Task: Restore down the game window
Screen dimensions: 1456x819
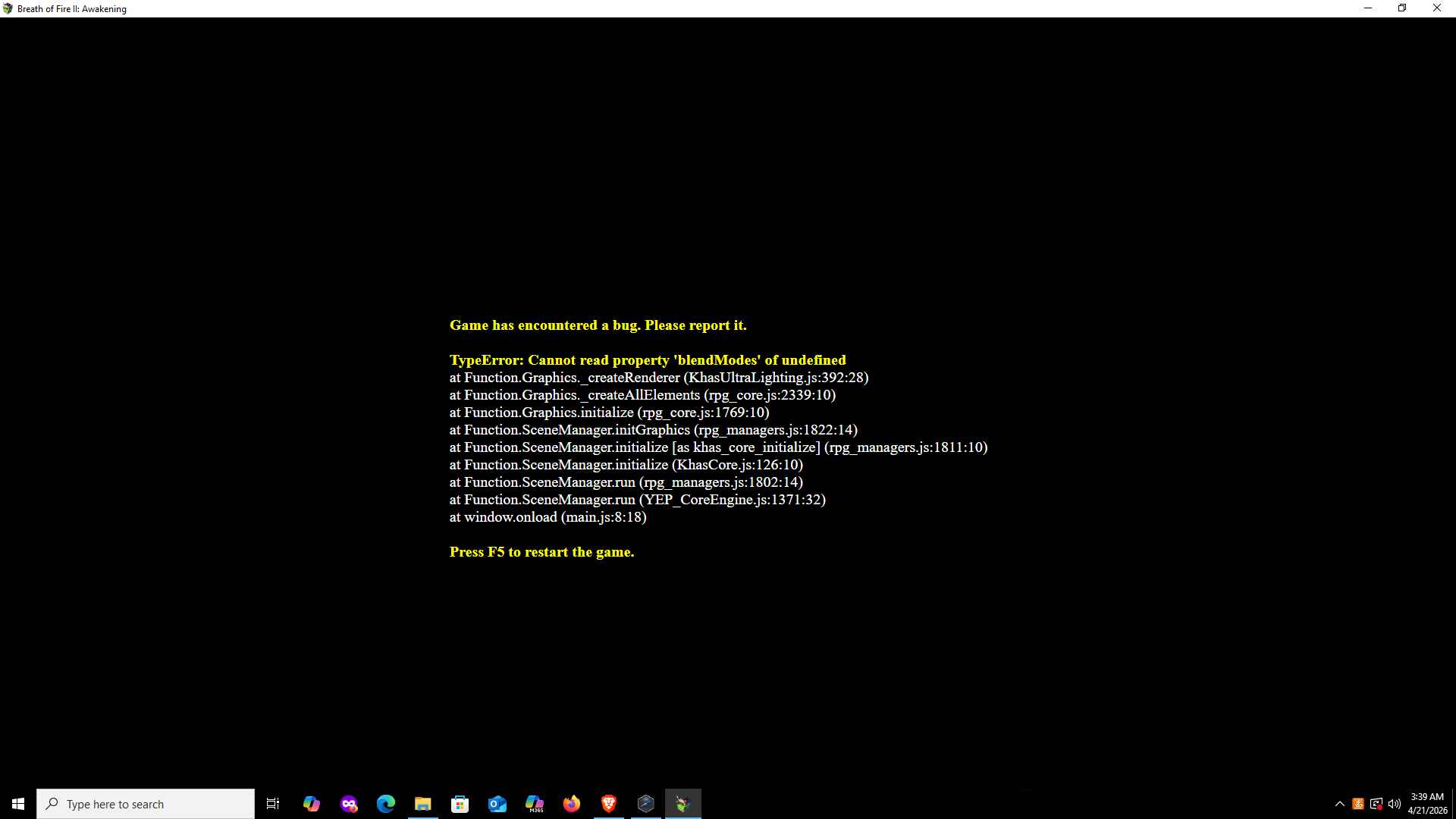Action: (x=1402, y=8)
